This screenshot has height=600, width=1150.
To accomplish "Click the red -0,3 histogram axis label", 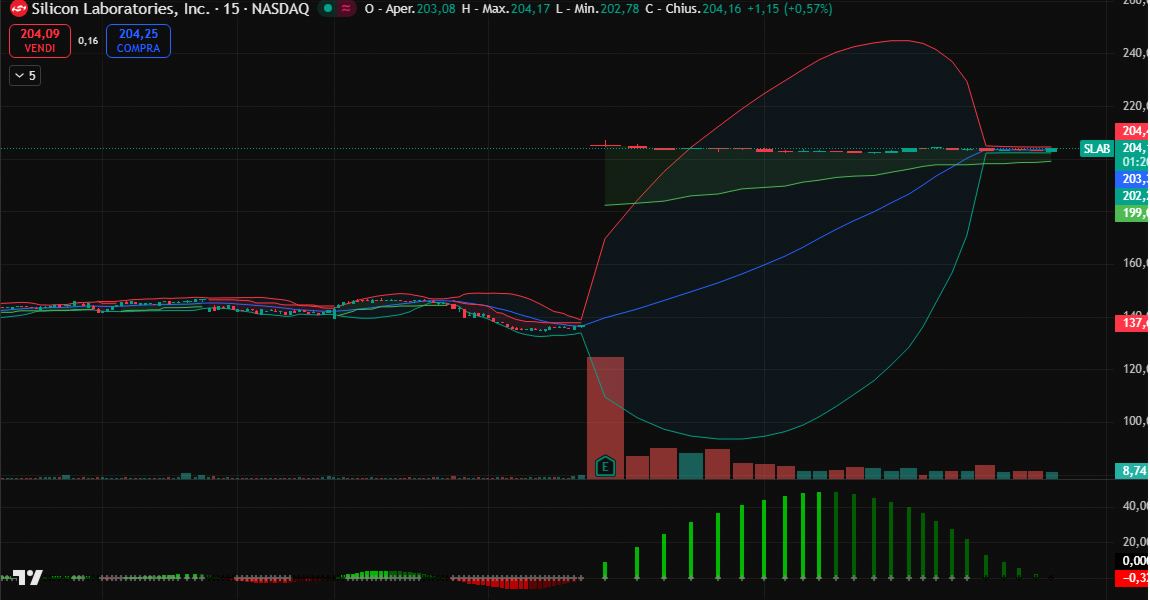I will click(x=1132, y=578).
